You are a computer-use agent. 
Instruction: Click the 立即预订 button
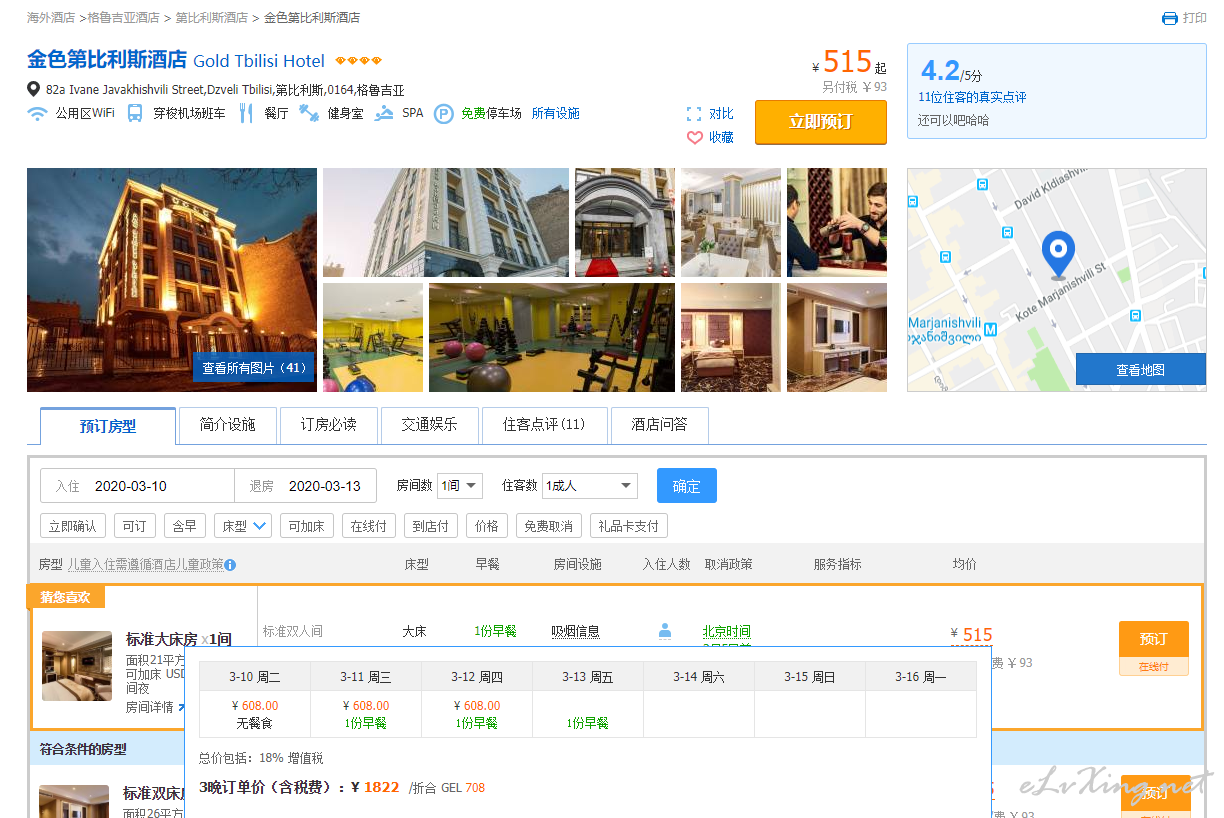click(821, 122)
